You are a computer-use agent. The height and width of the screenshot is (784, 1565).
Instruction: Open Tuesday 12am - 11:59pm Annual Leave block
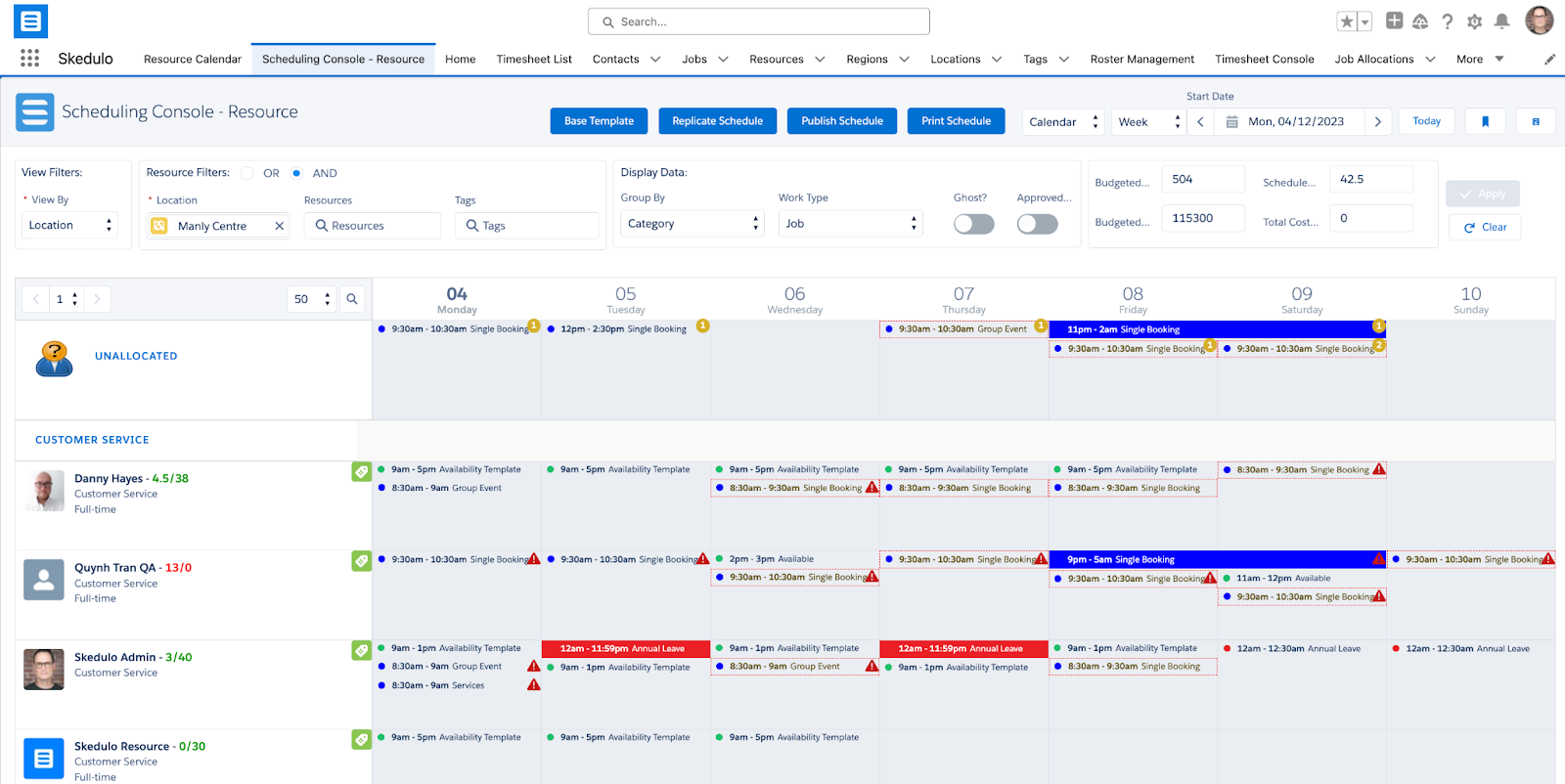(626, 648)
